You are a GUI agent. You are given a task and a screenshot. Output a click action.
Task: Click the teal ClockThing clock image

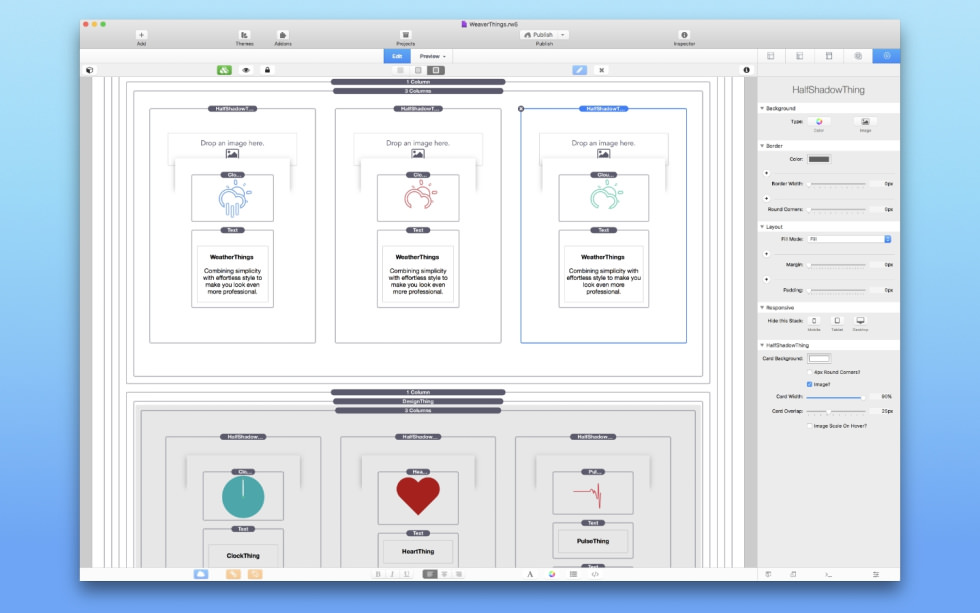coord(243,497)
